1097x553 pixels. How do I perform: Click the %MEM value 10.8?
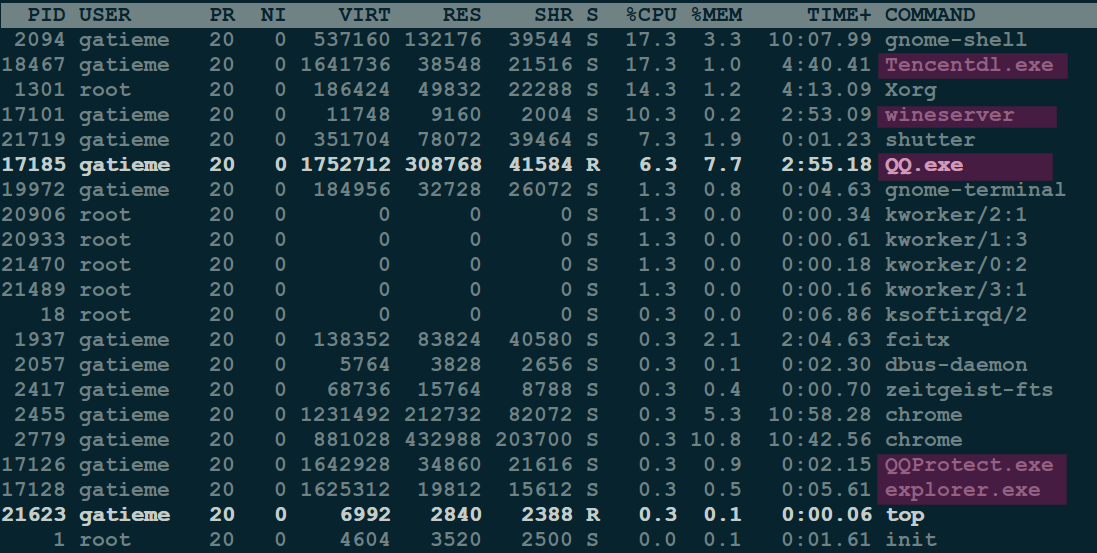tap(716, 440)
